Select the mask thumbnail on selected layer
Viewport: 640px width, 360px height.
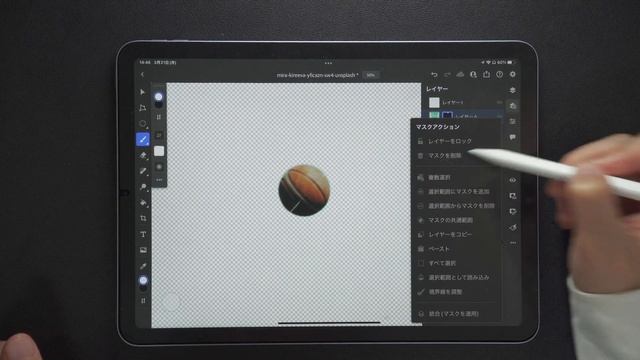pos(447,116)
